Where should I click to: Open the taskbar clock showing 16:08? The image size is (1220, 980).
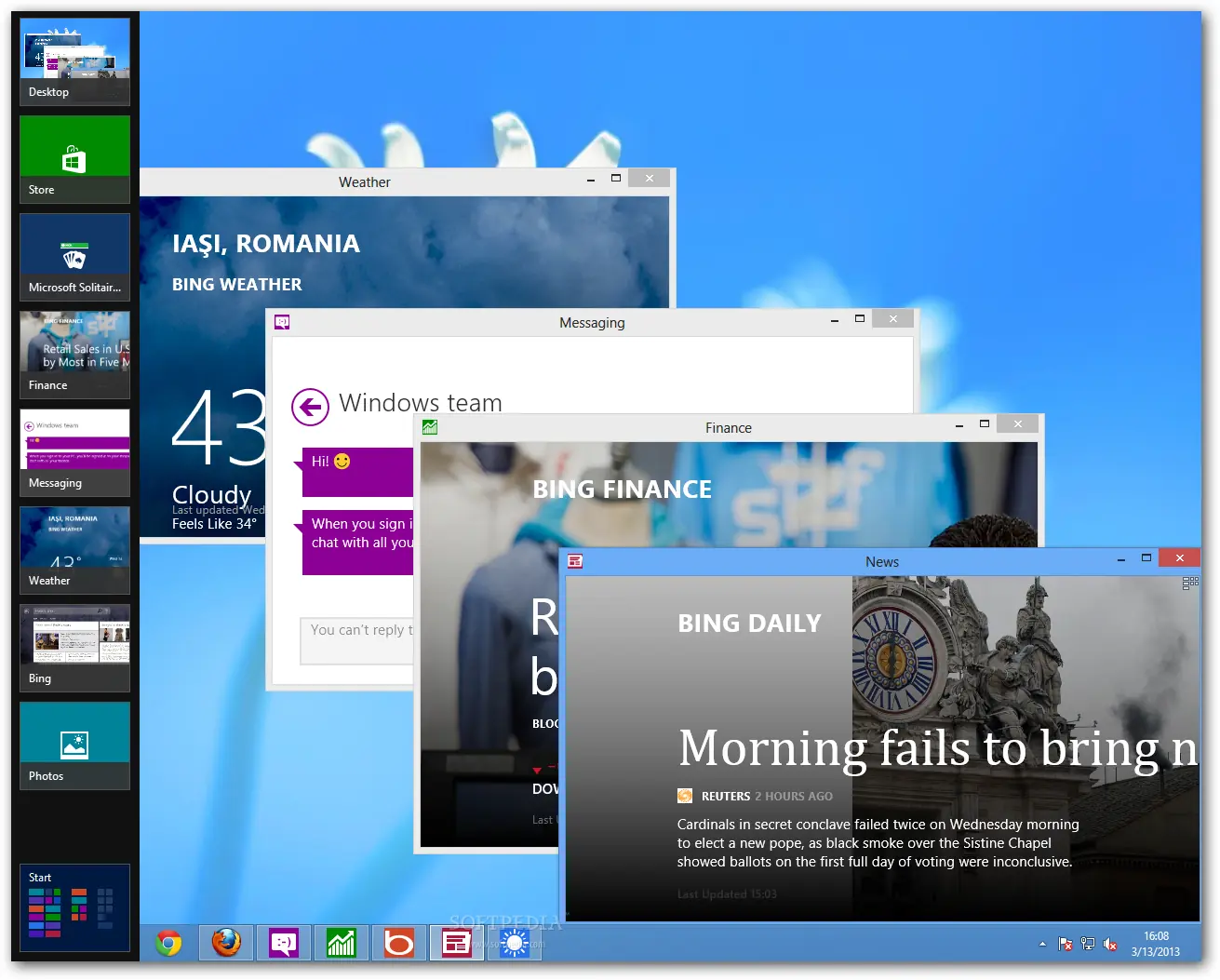tap(1156, 944)
